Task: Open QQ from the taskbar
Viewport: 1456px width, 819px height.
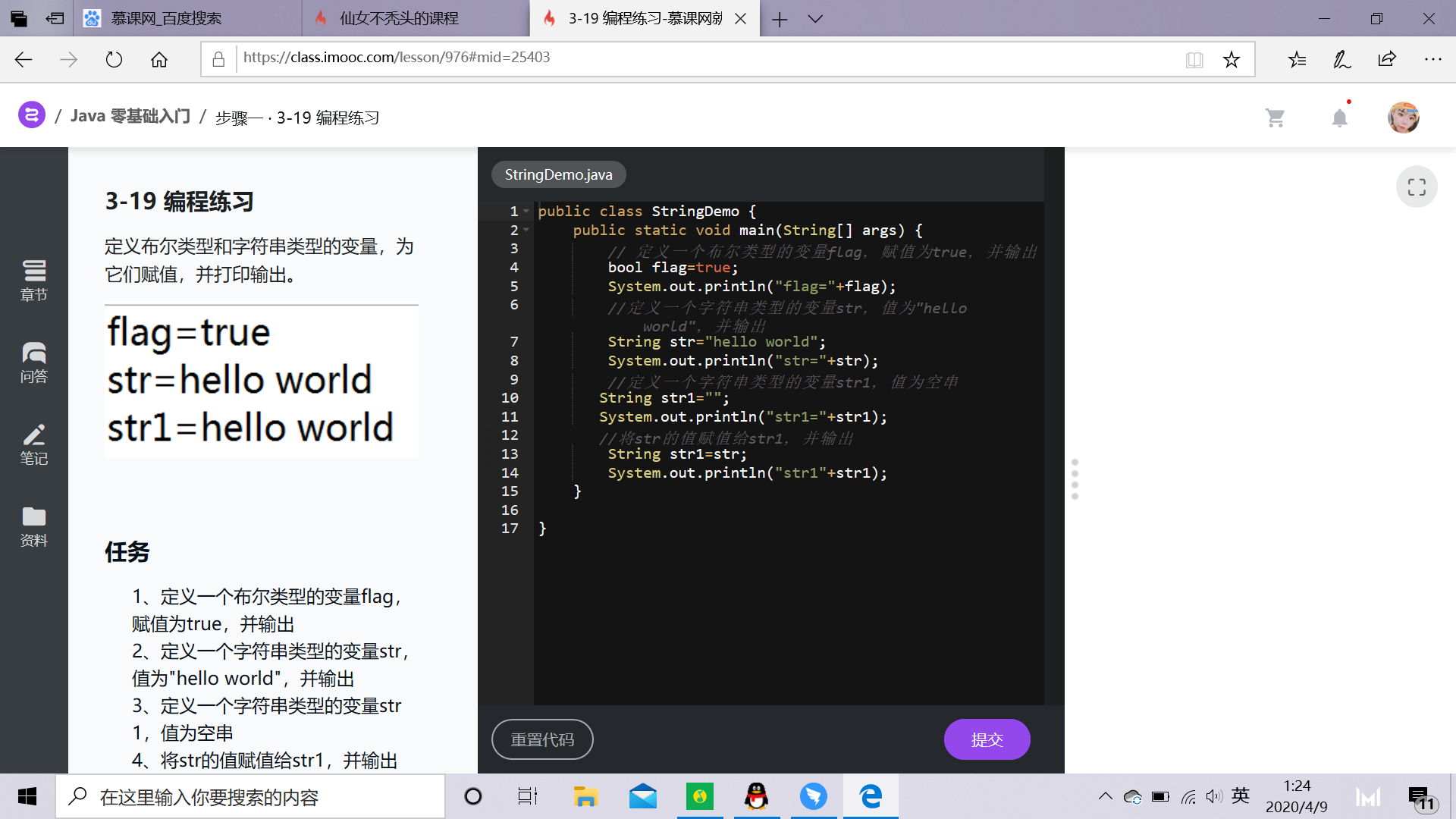Action: pos(756,796)
